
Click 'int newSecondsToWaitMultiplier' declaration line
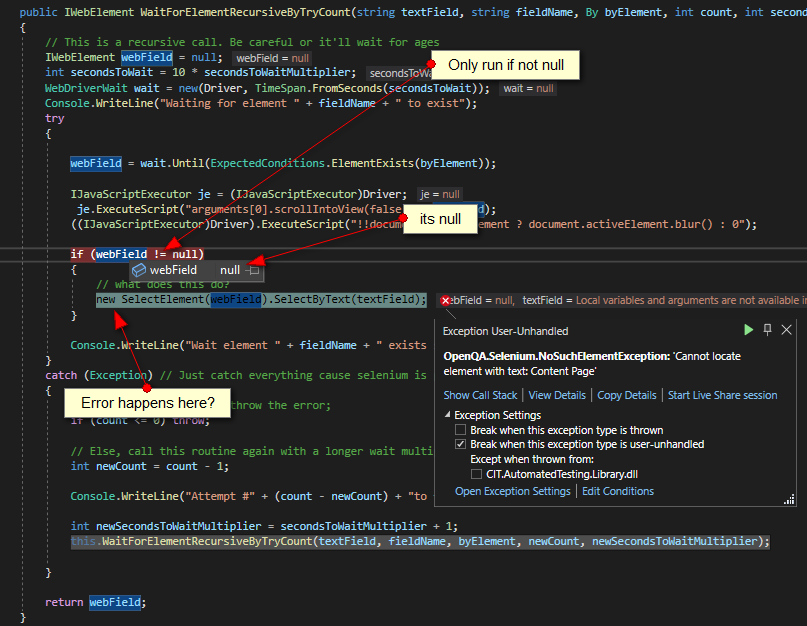point(264,526)
